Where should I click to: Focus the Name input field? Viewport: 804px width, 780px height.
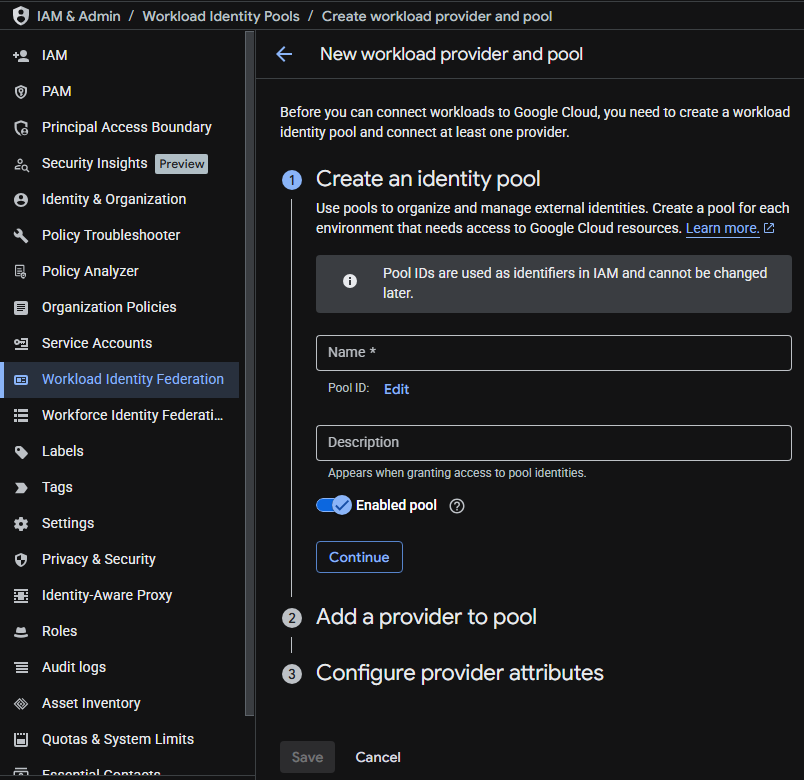[553, 353]
